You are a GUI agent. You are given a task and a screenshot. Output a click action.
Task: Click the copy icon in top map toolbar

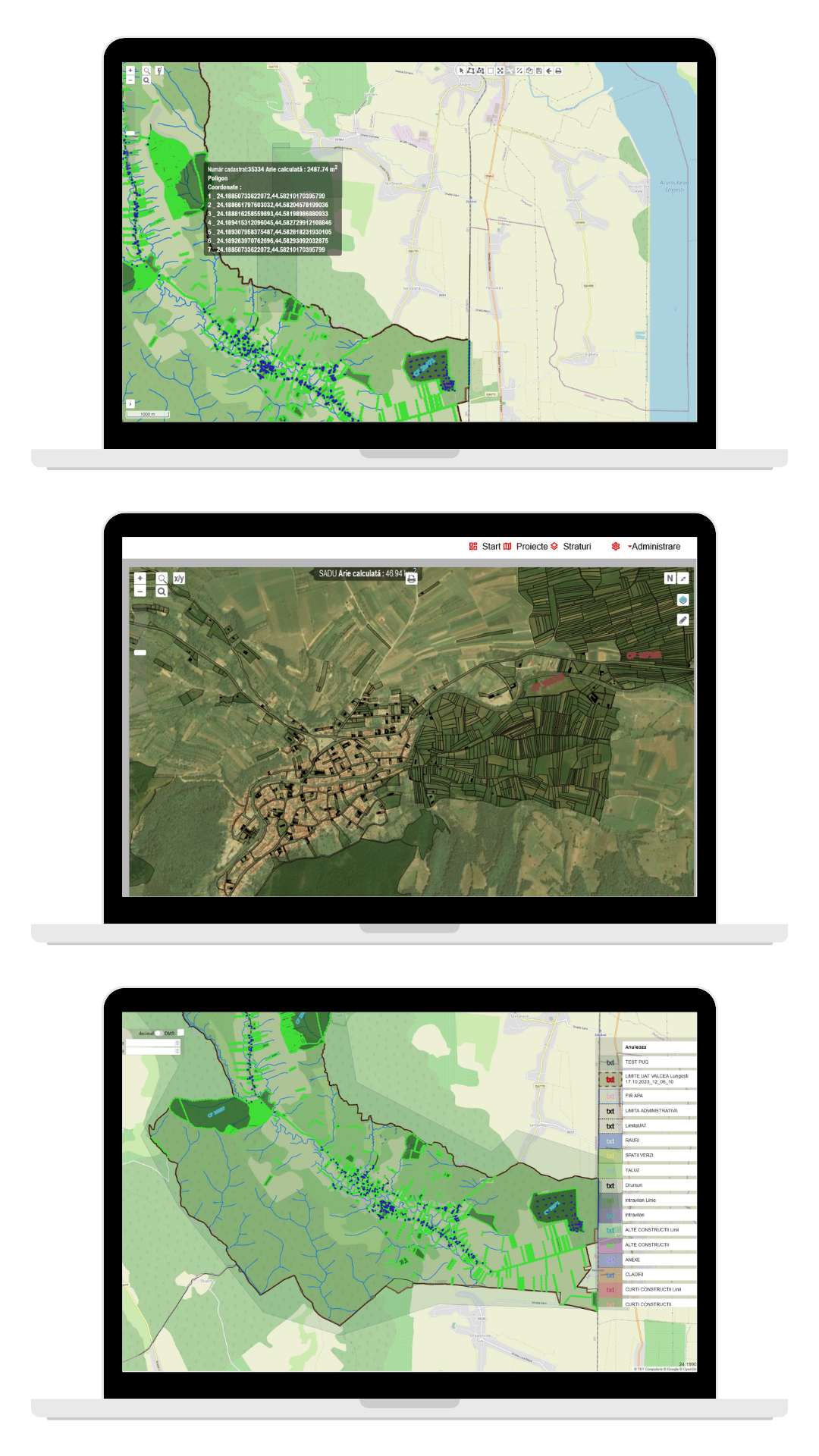point(529,71)
